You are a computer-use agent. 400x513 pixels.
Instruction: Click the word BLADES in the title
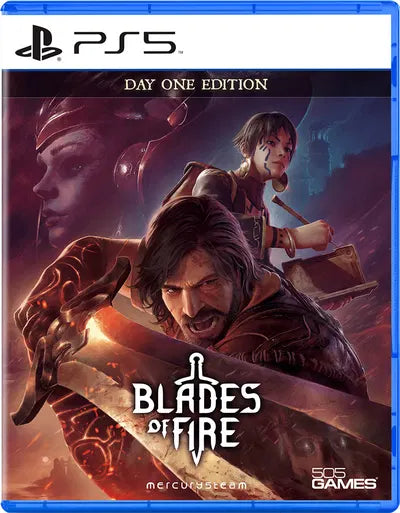196,398
